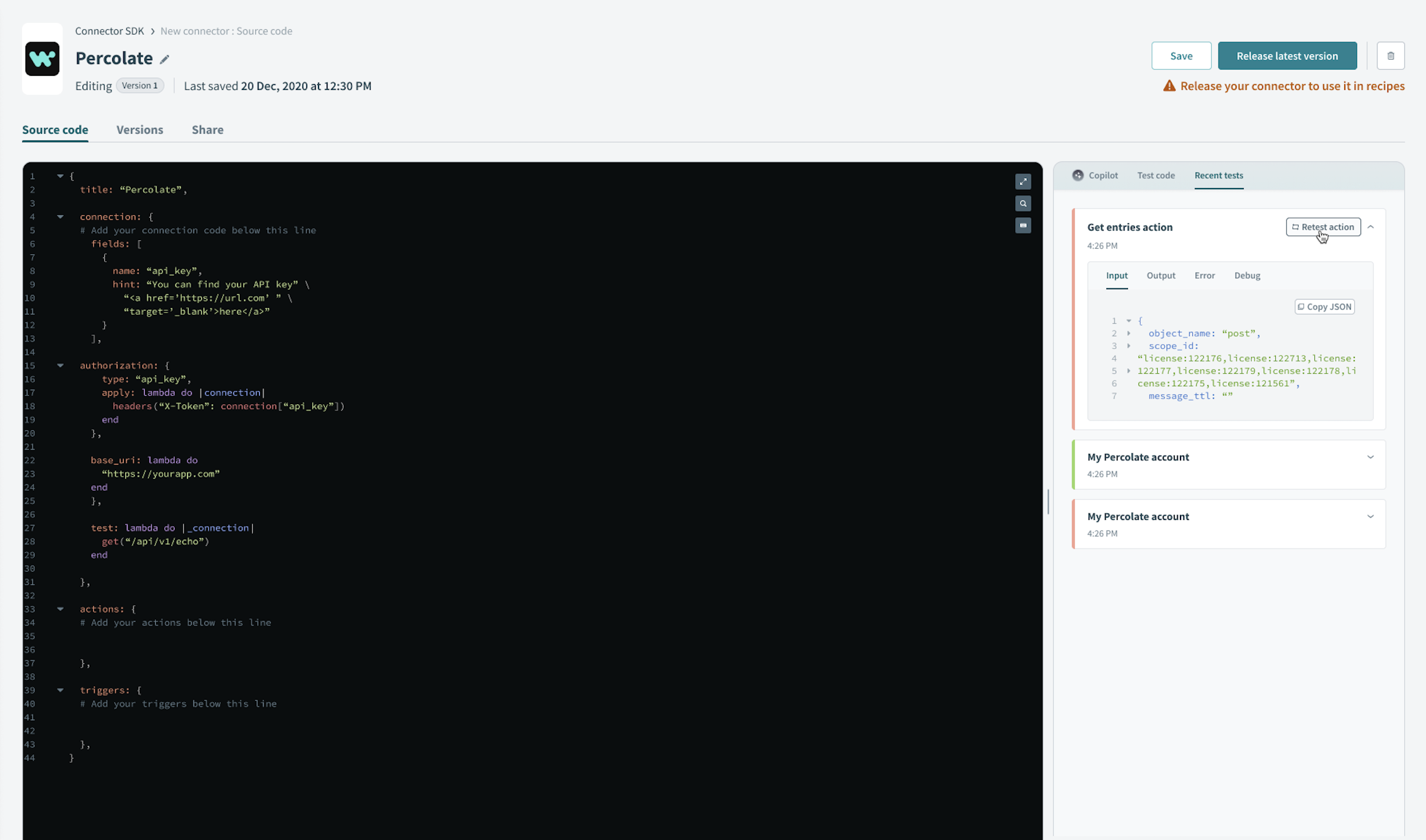Click the keyboard shortcuts editor icon

coord(1023,225)
